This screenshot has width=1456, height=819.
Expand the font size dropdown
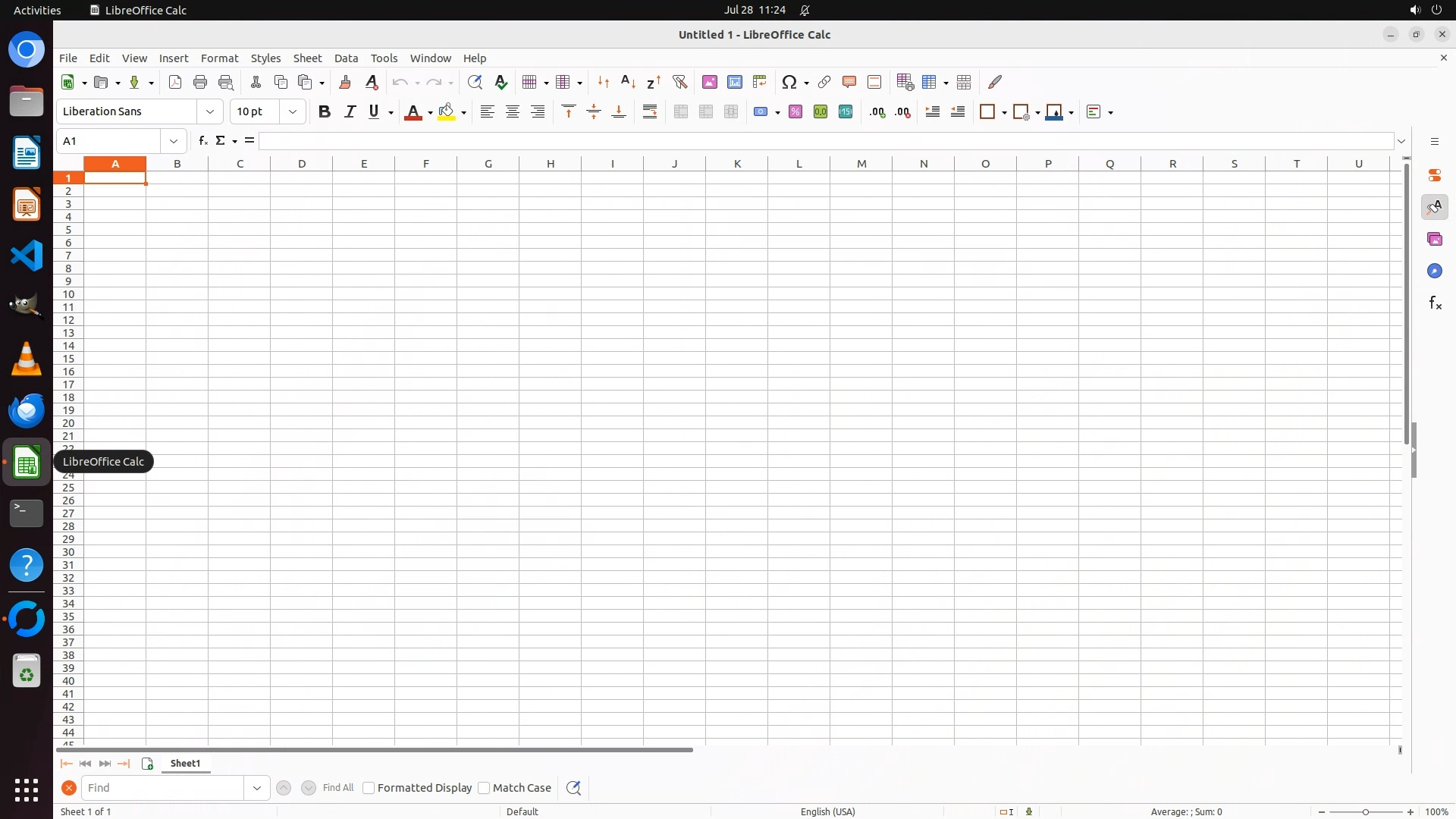[x=293, y=111]
